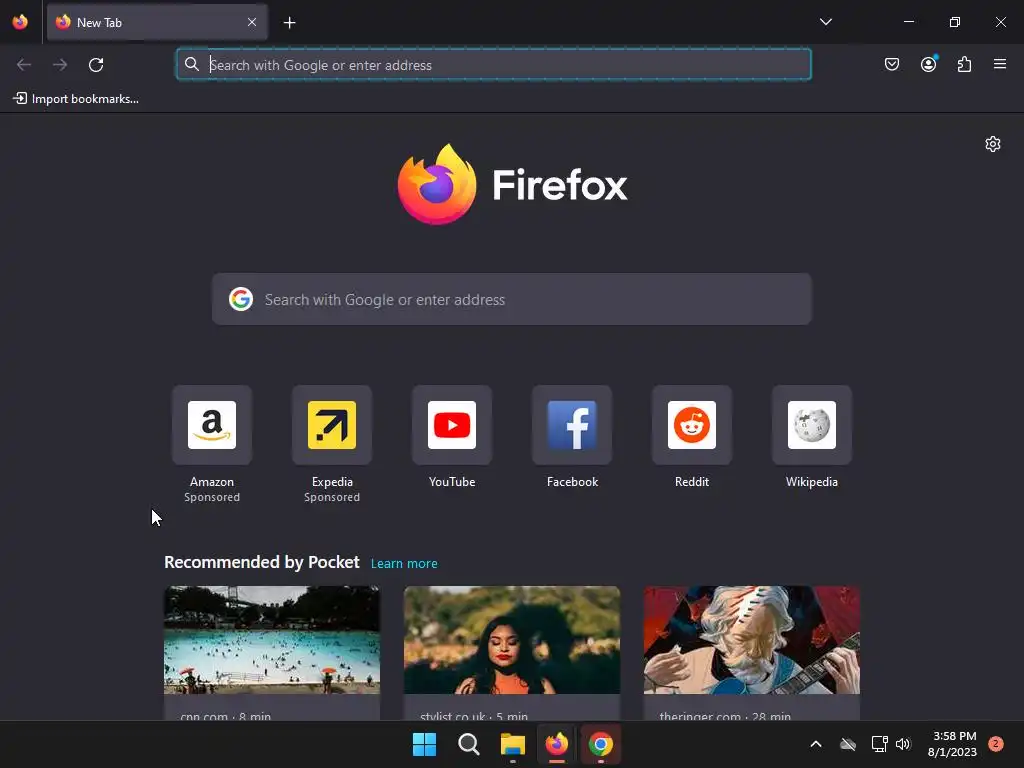Expand the List all tabs chevron
Screen dimensions: 1024x768
[825, 22]
